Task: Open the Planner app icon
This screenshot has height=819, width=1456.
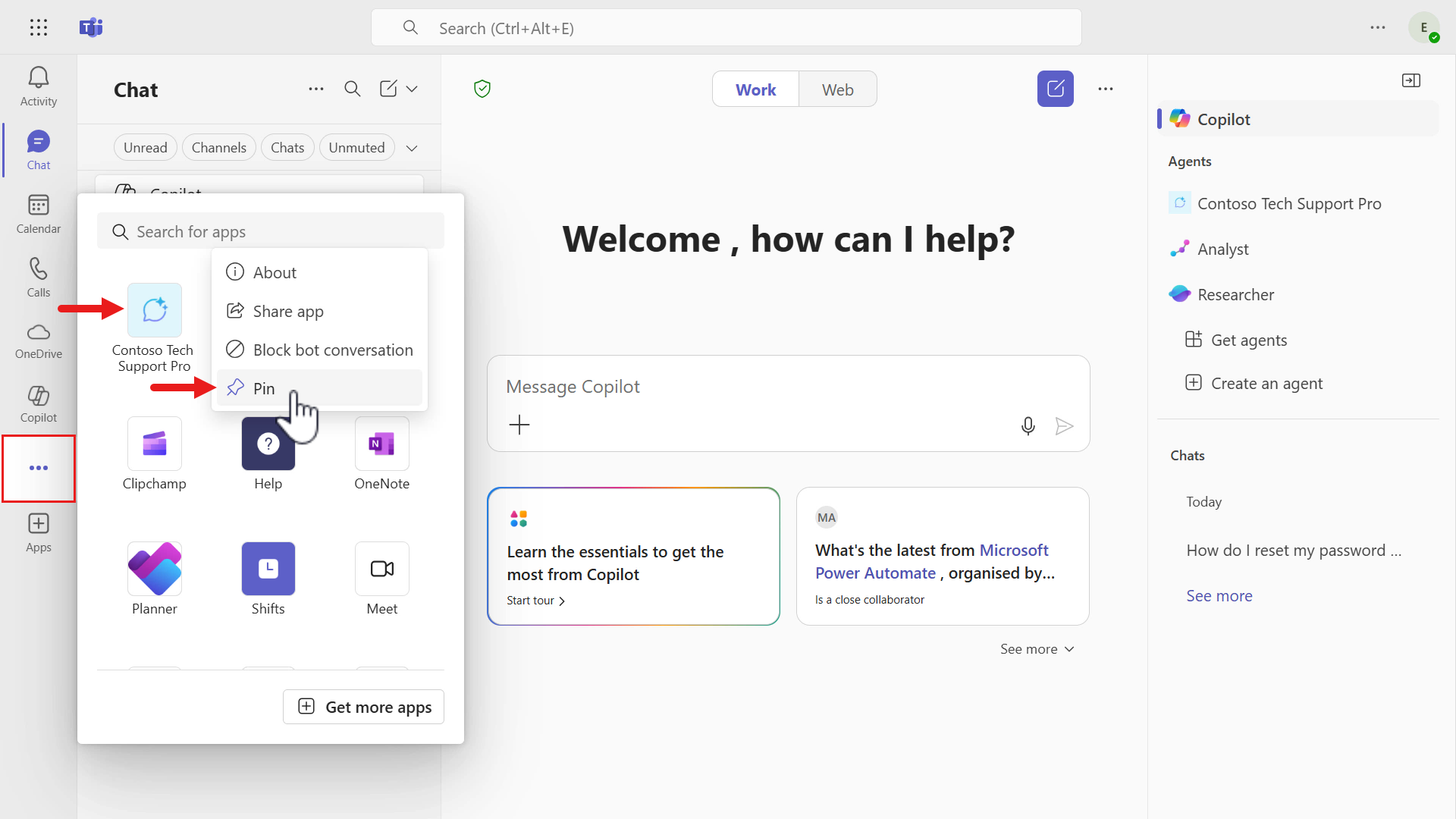Action: point(154,569)
